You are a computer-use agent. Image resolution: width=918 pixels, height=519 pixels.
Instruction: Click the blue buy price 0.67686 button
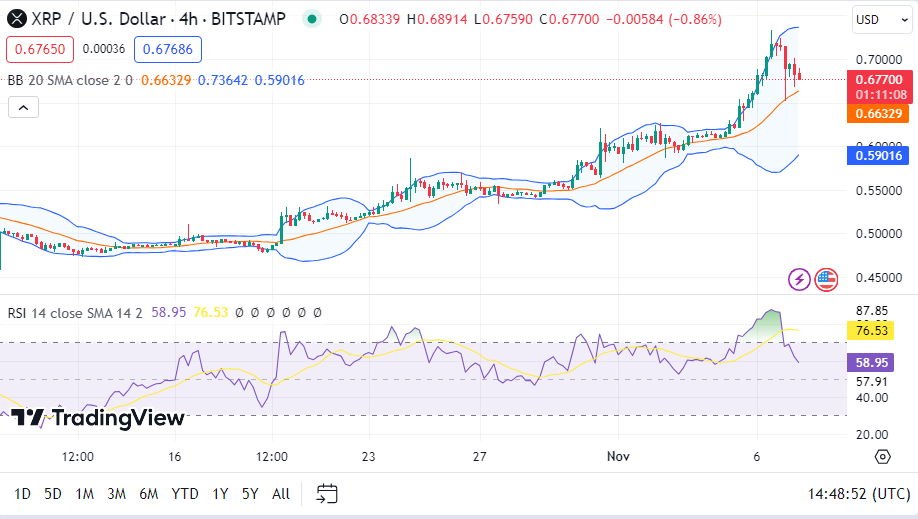pyautogui.click(x=168, y=49)
